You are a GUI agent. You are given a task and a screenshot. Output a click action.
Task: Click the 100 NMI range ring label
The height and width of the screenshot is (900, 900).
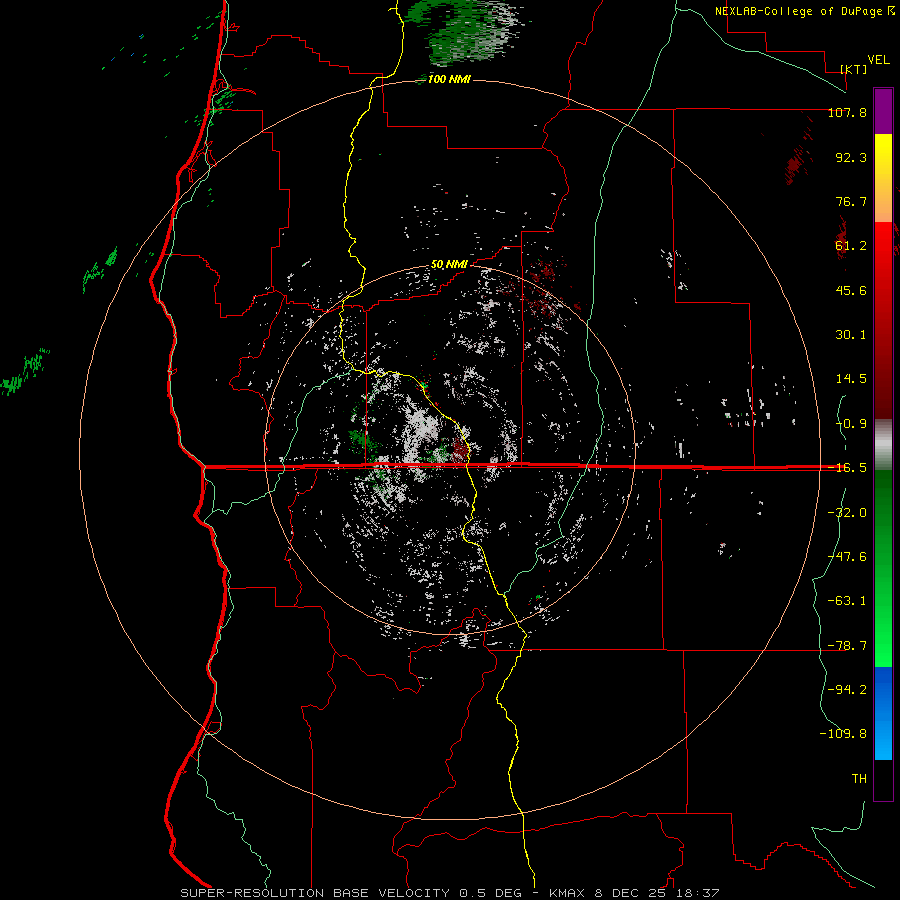[449, 79]
